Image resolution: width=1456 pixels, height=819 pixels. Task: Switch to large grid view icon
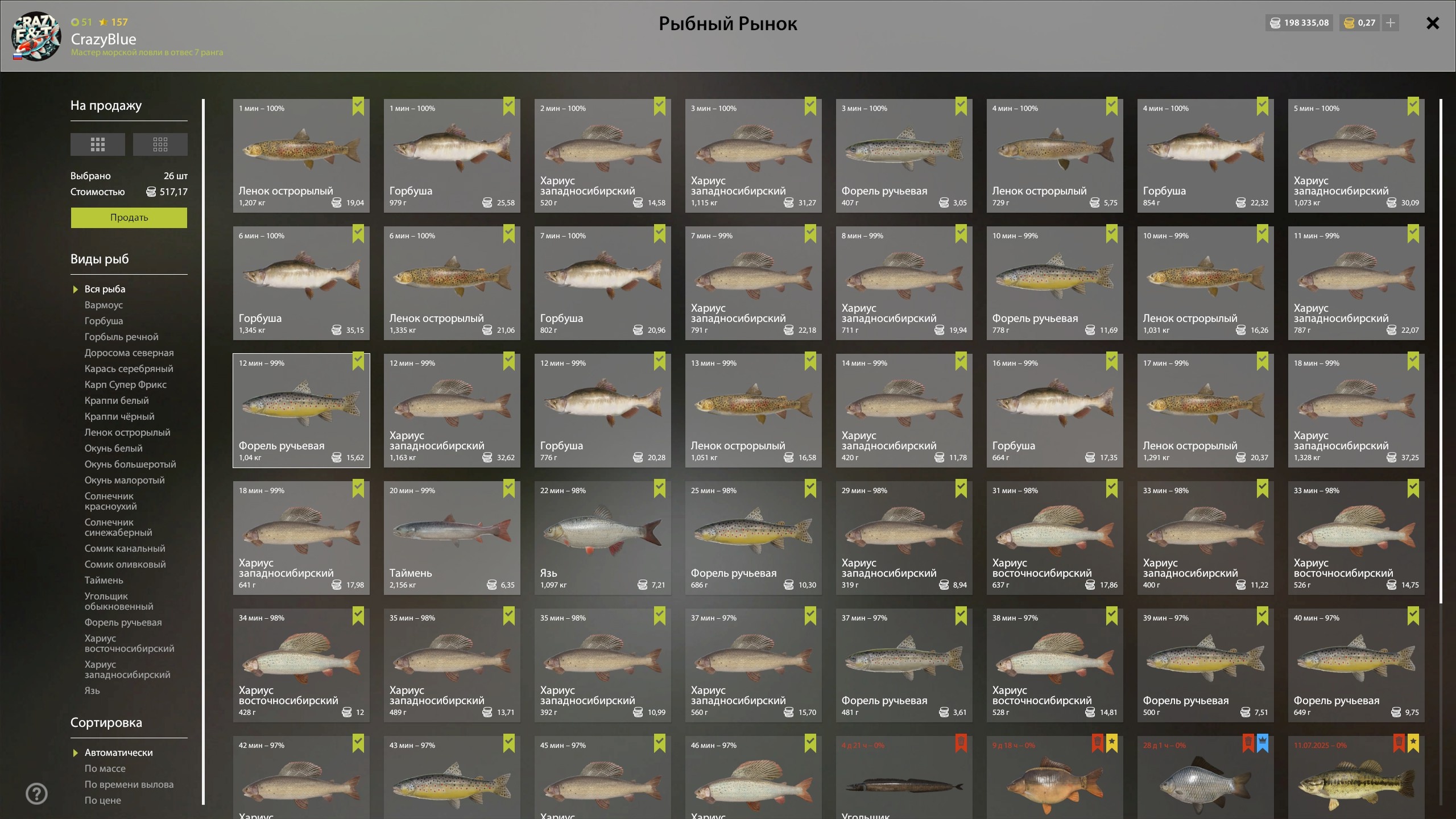(x=98, y=144)
